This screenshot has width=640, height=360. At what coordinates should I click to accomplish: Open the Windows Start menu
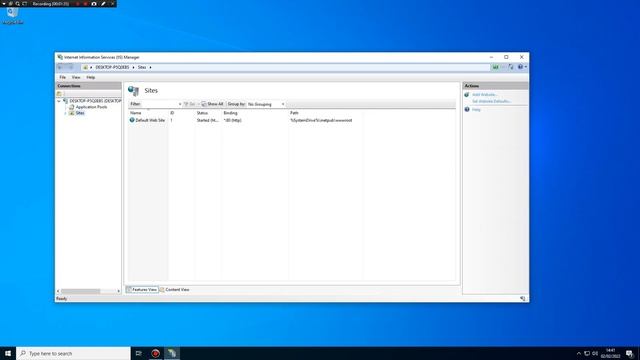tap(8, 353)
